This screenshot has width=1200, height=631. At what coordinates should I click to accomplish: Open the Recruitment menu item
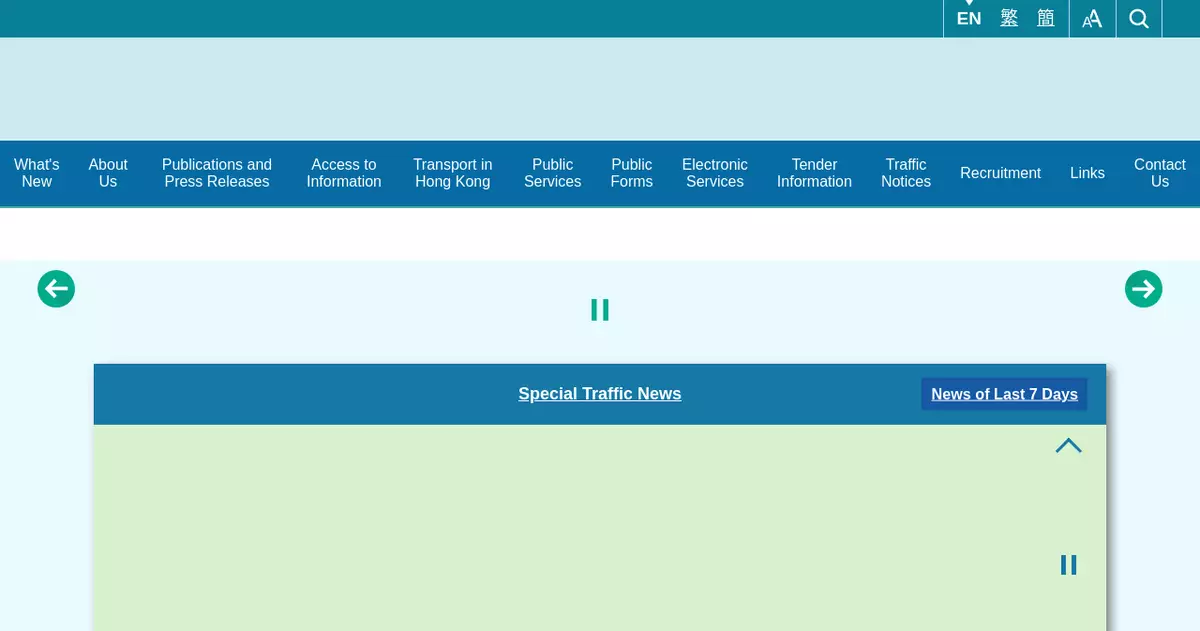[1000, 173]
